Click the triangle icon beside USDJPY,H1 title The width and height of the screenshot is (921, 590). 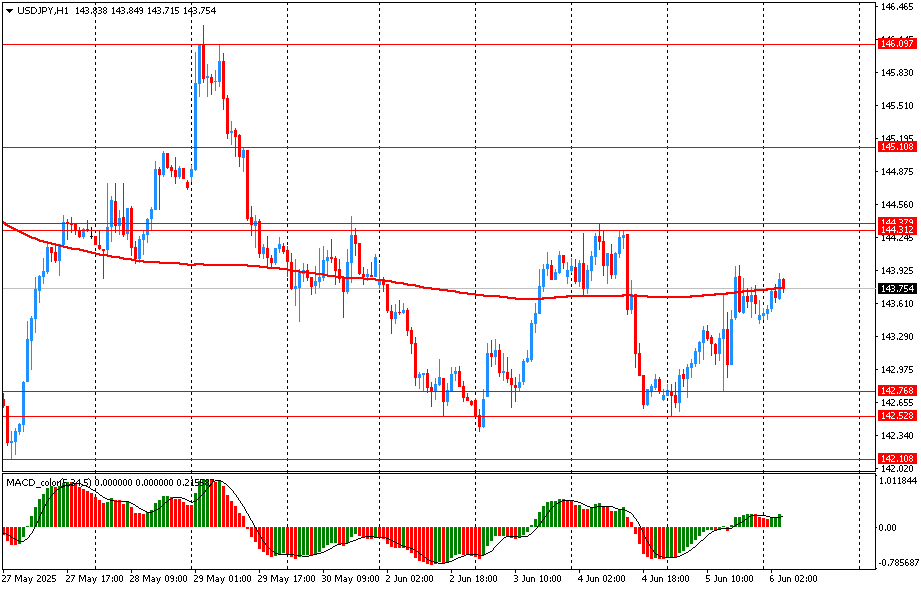[9, 9]
